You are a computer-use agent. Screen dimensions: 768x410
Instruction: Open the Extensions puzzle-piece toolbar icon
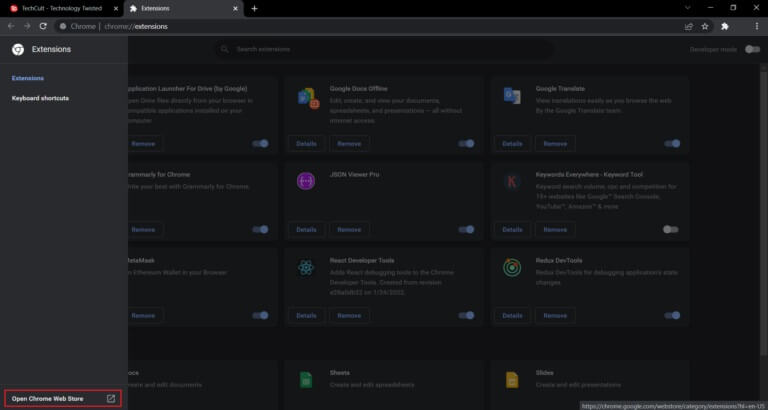pyautogui.click(x=725, y=26)
